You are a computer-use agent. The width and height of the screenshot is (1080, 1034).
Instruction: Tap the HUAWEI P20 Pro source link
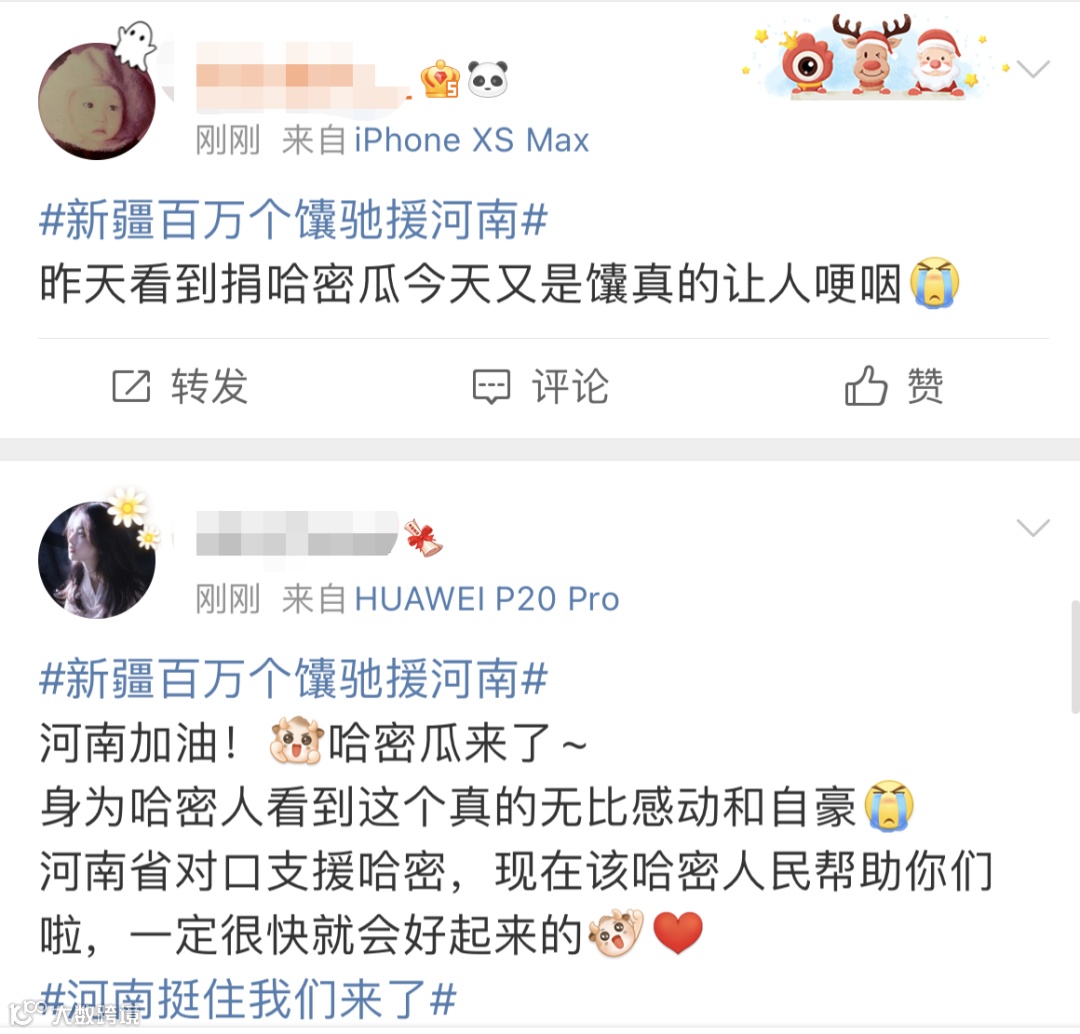point(487,599)
